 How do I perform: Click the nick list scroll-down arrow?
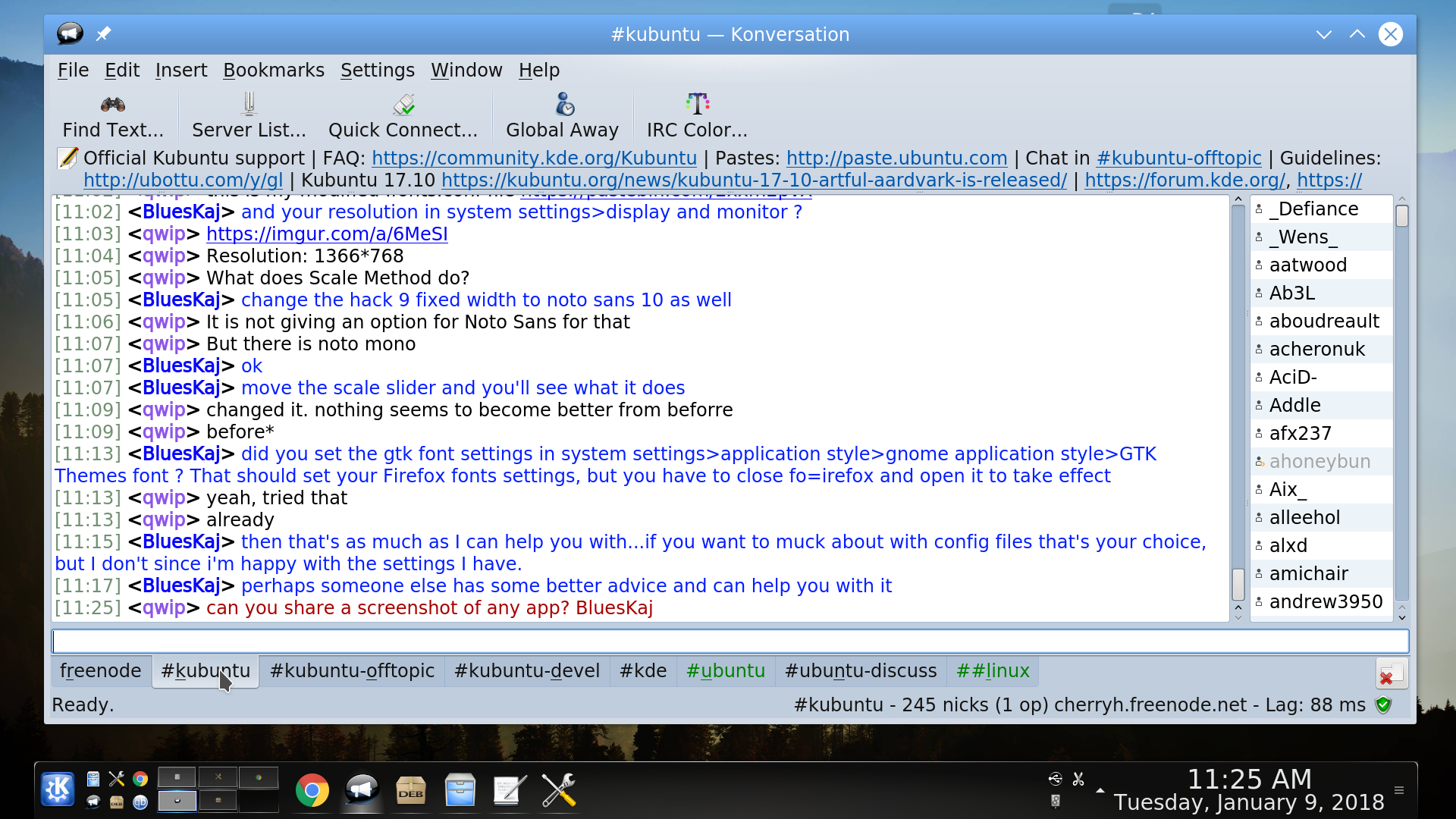(1402, 617)
